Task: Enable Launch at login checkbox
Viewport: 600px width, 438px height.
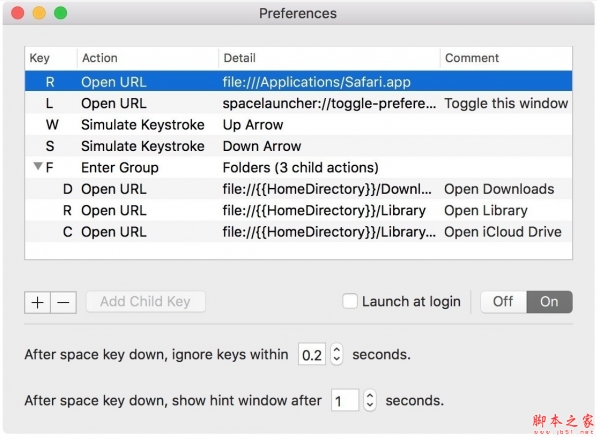Action: pyautogui.click(x=350, y=301)
